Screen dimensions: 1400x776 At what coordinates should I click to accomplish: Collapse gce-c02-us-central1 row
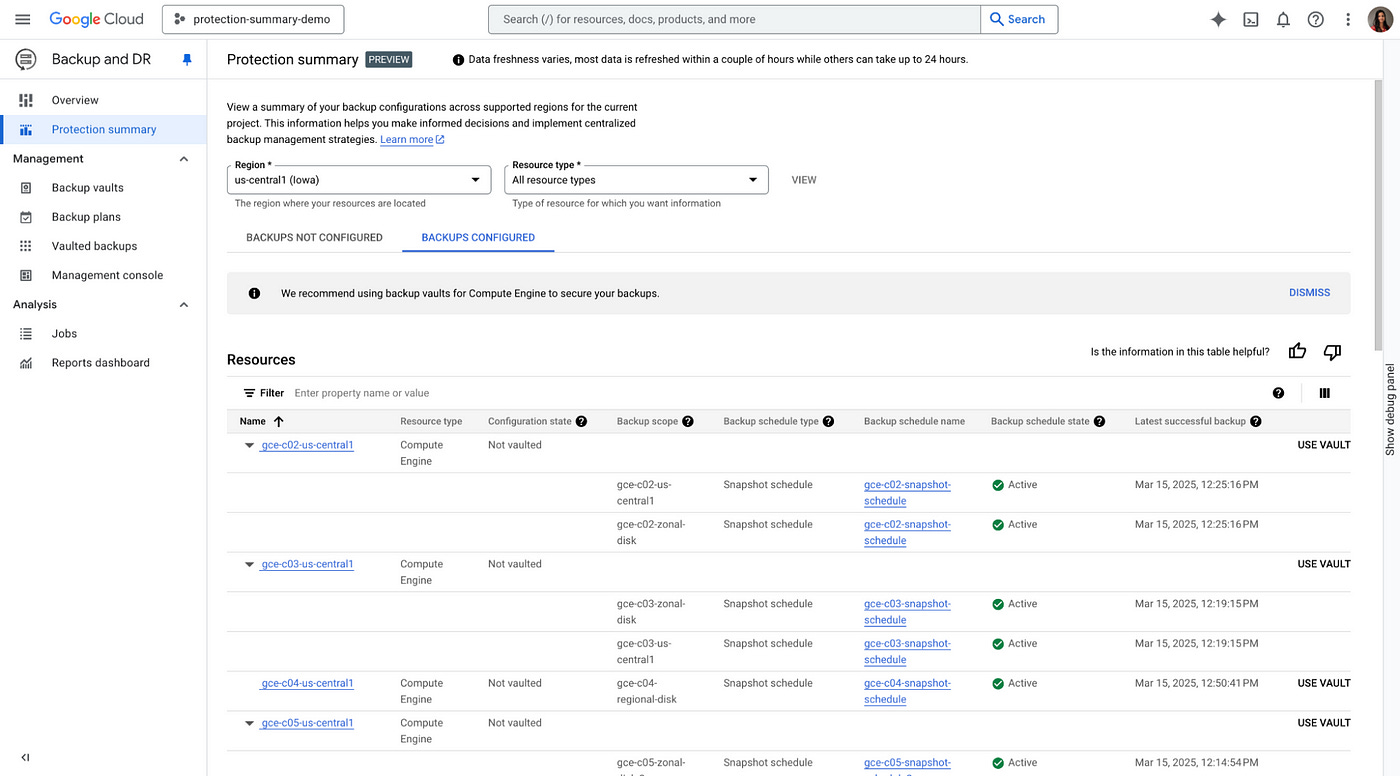click(x=250, y=446)
